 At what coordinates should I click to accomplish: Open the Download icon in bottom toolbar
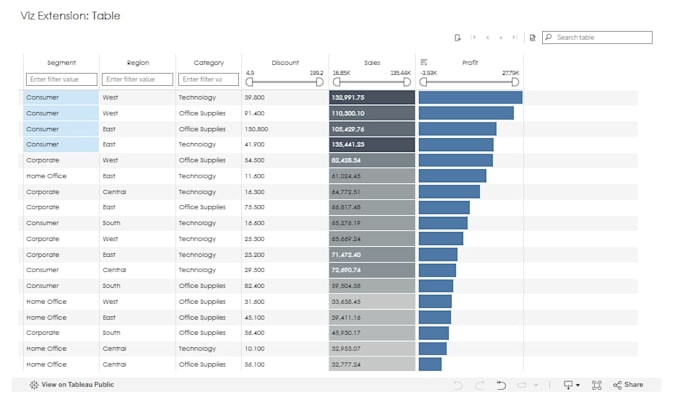pos(568,385)
